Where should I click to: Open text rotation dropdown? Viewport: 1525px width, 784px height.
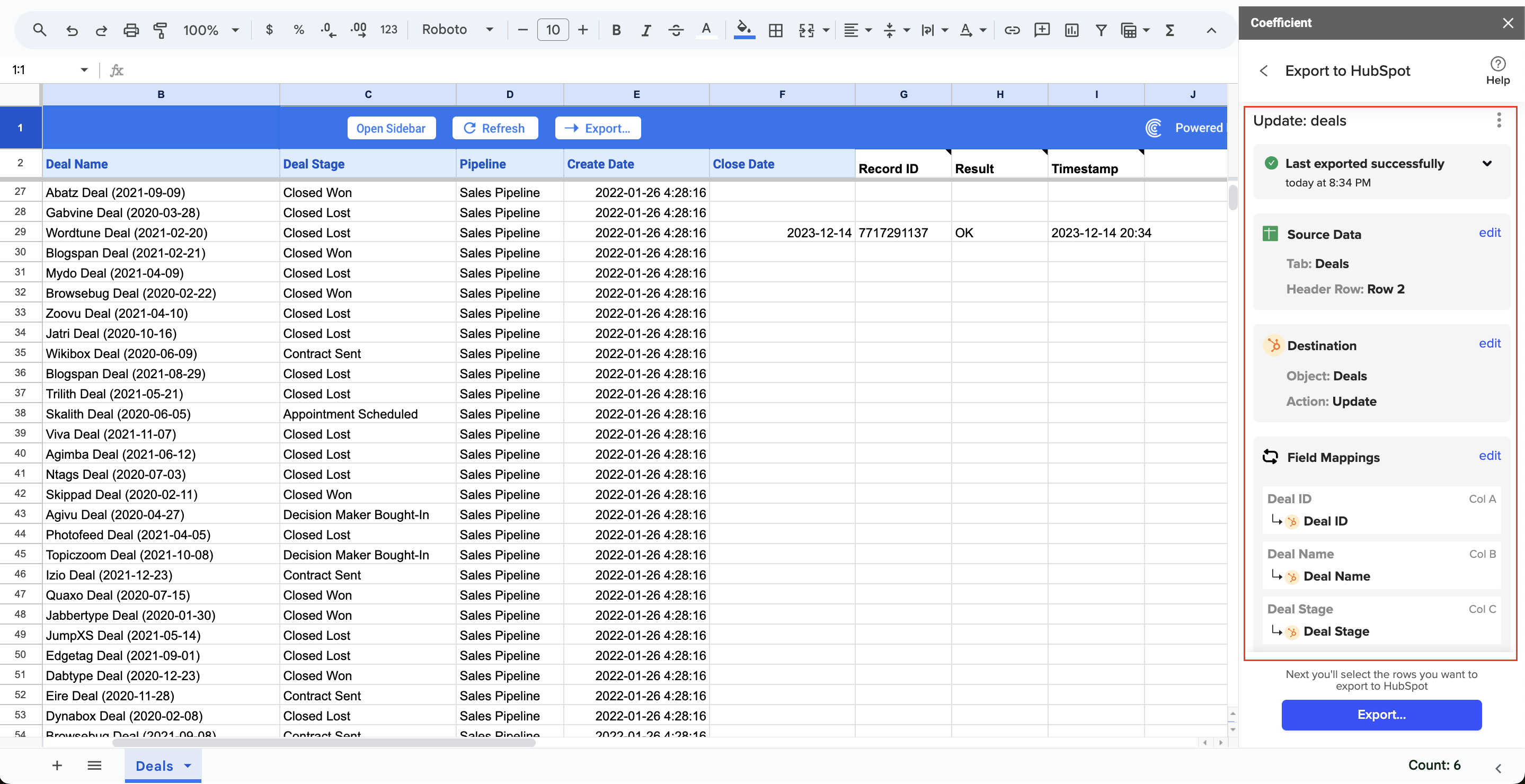973,30
